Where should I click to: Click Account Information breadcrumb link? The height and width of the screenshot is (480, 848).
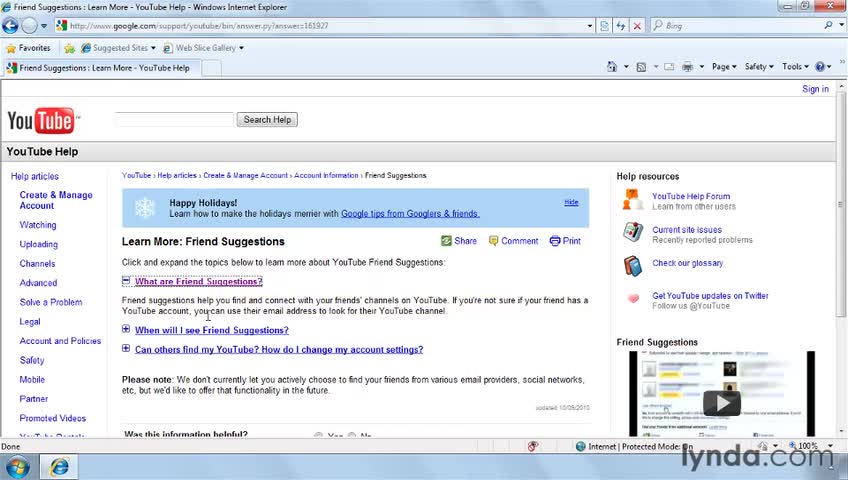tap(326, 176)
